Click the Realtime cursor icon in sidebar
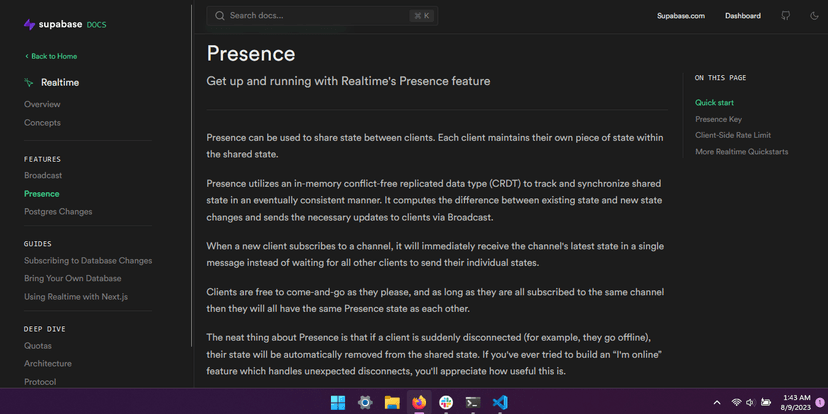 pos(30,83)
